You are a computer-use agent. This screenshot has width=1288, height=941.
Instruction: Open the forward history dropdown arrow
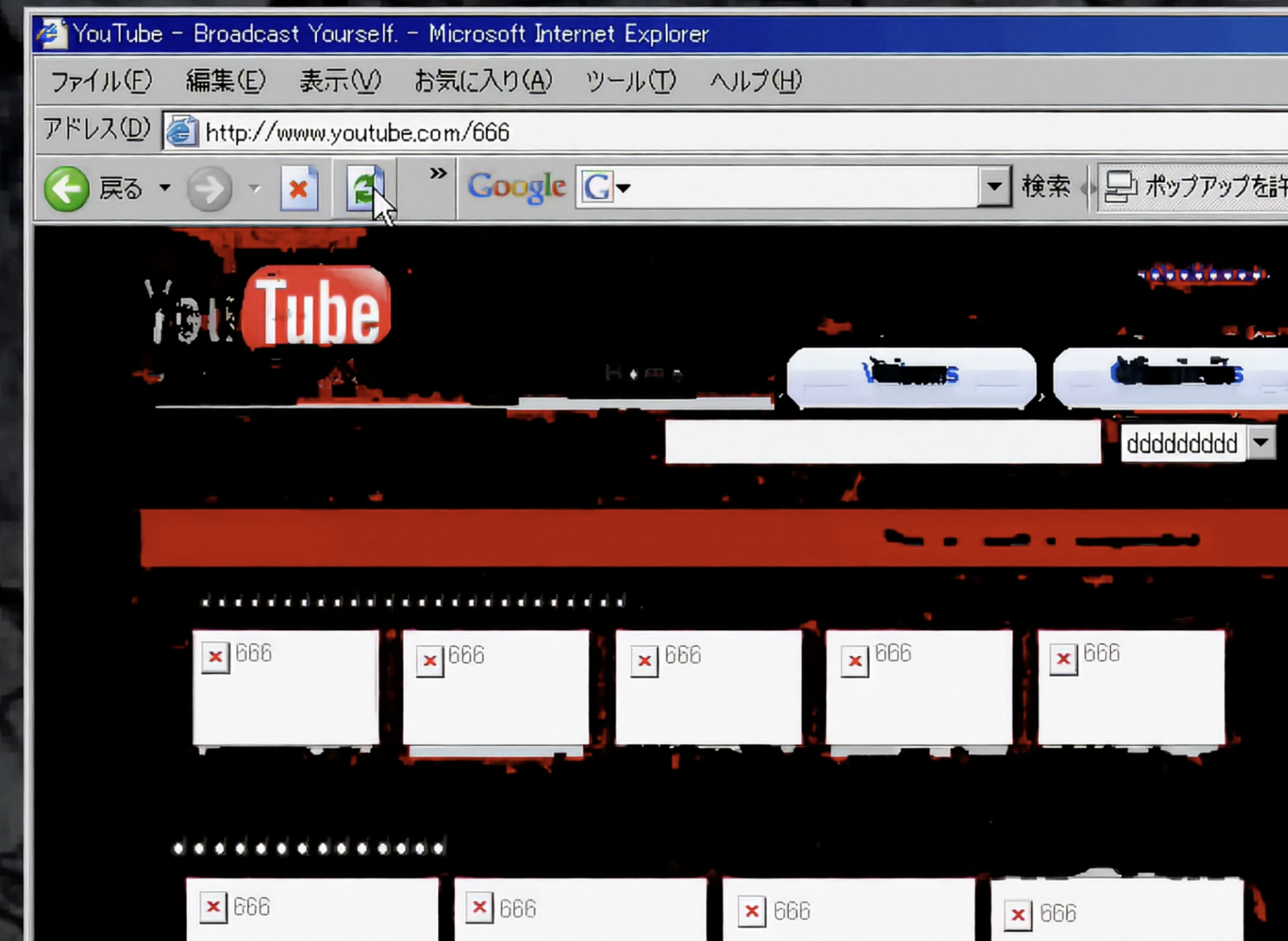(x=254, y=189)
